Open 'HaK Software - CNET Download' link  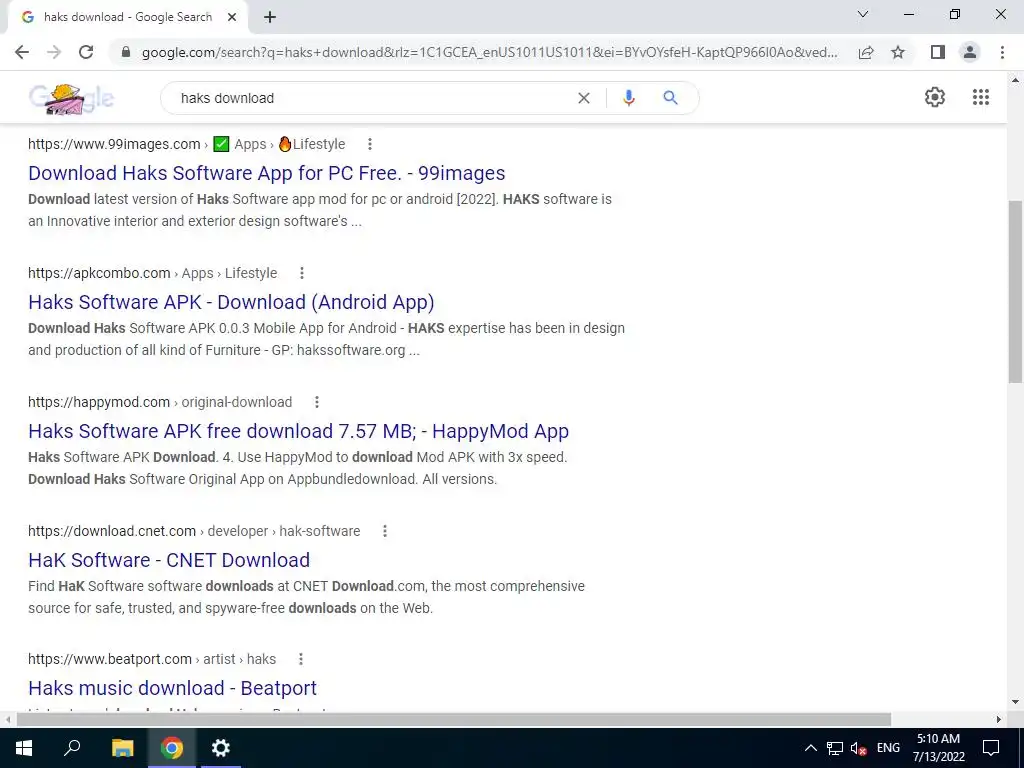click(169, 560)
